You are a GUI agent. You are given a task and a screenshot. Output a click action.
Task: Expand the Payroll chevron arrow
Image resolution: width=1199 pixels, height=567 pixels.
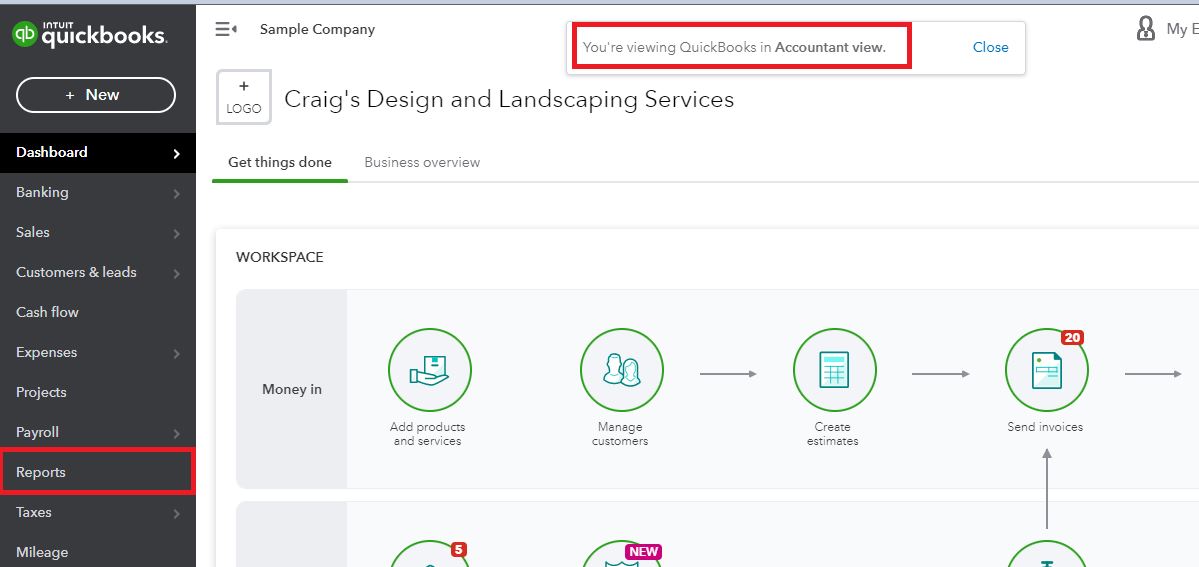tap(177, 434)
